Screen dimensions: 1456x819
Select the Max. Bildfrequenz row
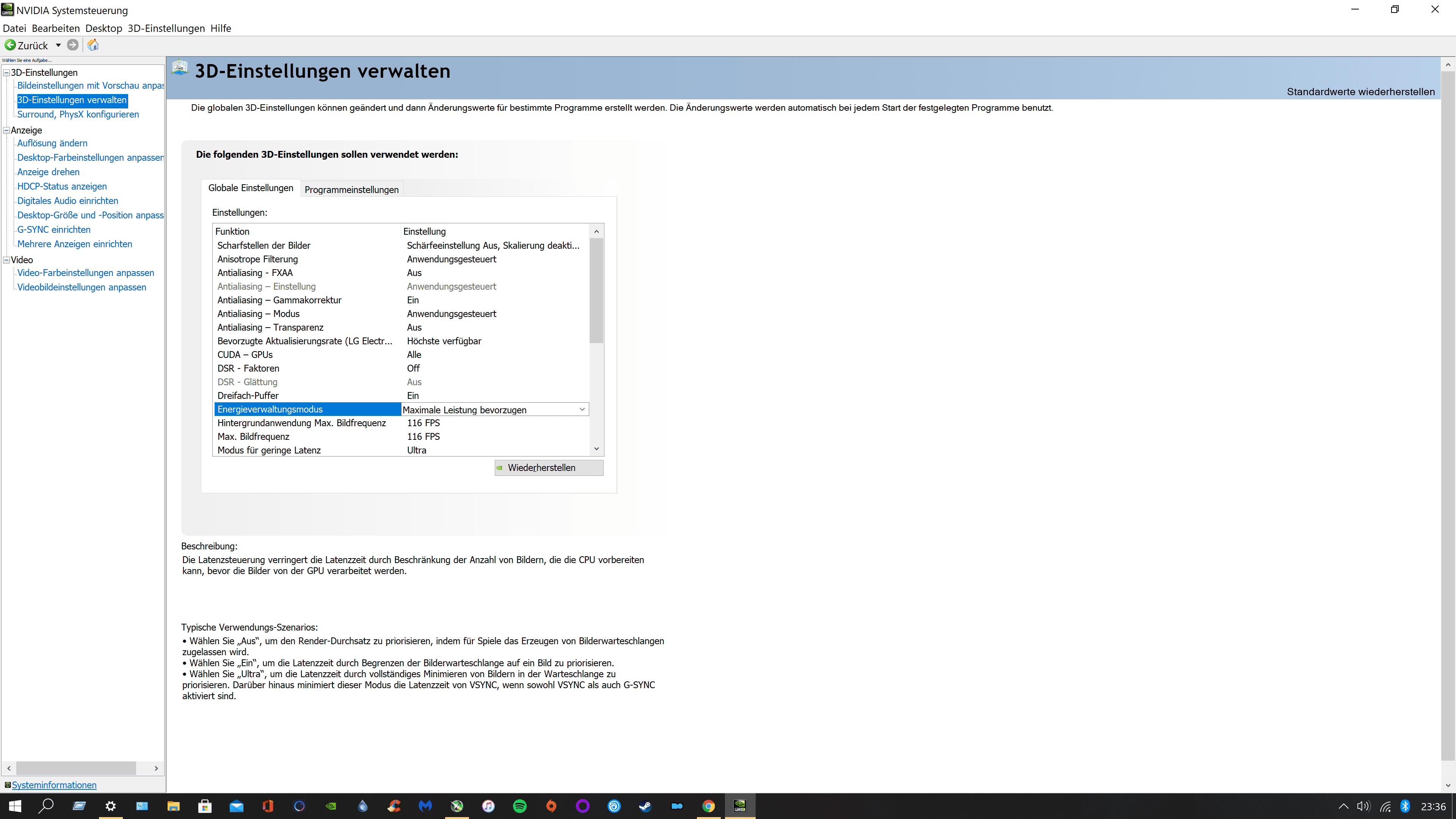[x=401, y=436]
